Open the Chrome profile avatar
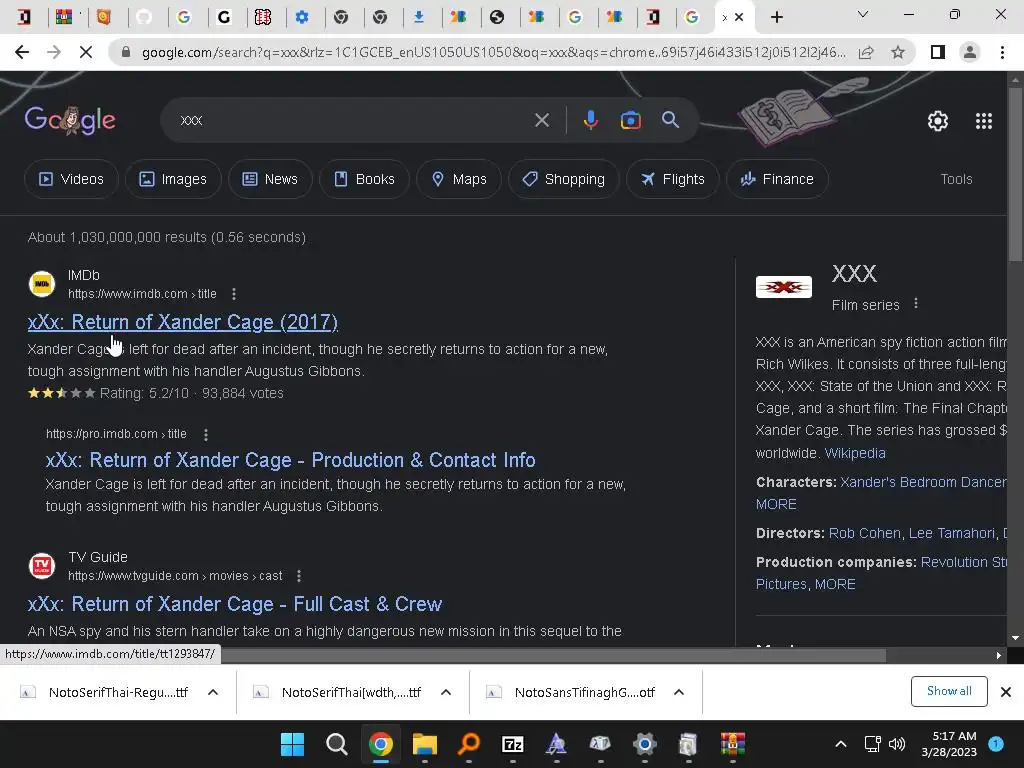1024x768 pixels. click(x=970, y=52)
